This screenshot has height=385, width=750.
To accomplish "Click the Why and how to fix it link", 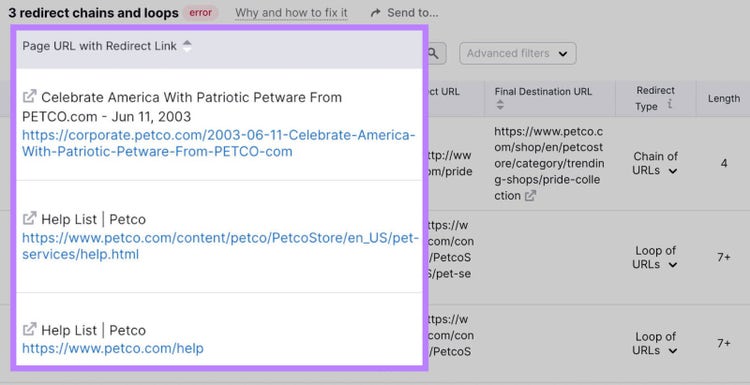I will coord(291,13).
